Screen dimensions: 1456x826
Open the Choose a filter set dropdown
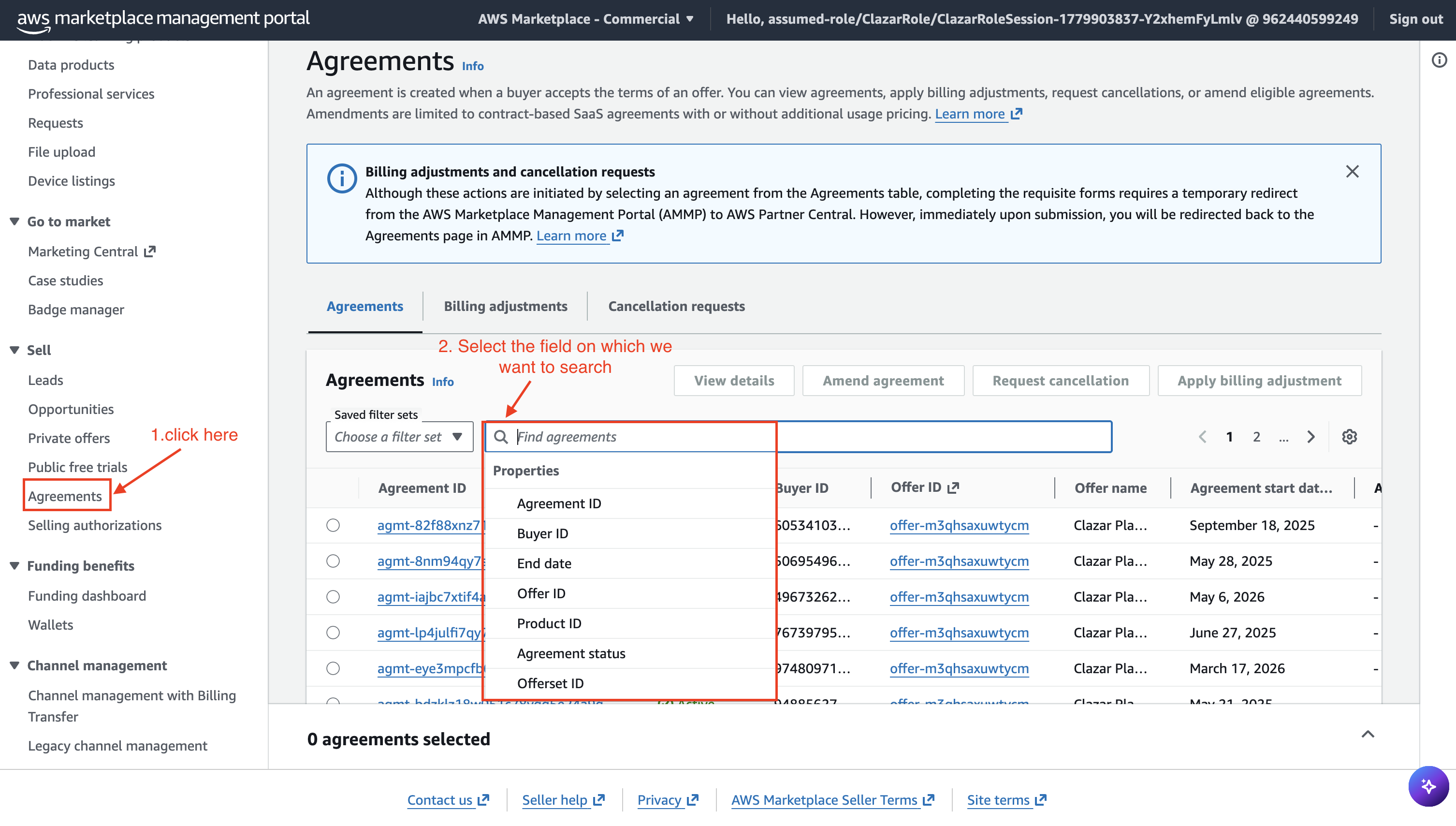click(x=399, y=437)
